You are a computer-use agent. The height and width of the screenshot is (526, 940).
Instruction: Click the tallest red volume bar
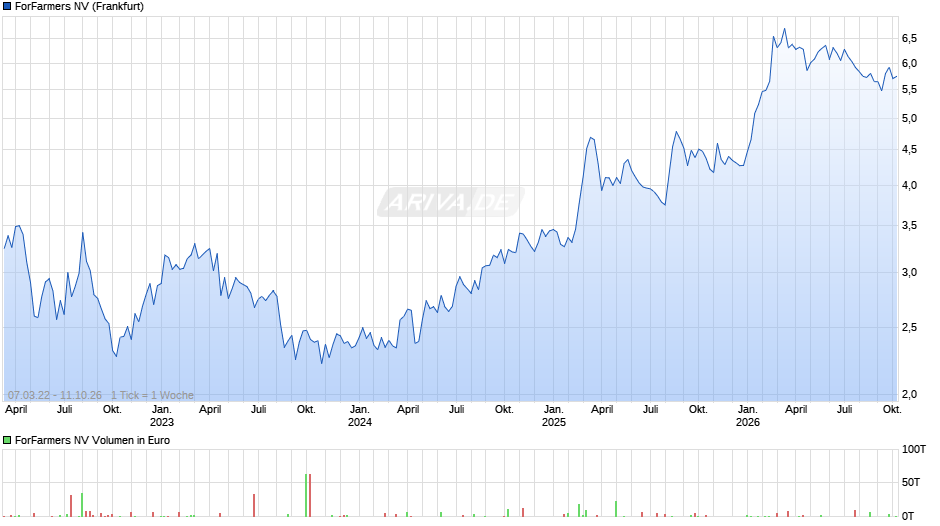pyautogui.click(x=310, y=495)
